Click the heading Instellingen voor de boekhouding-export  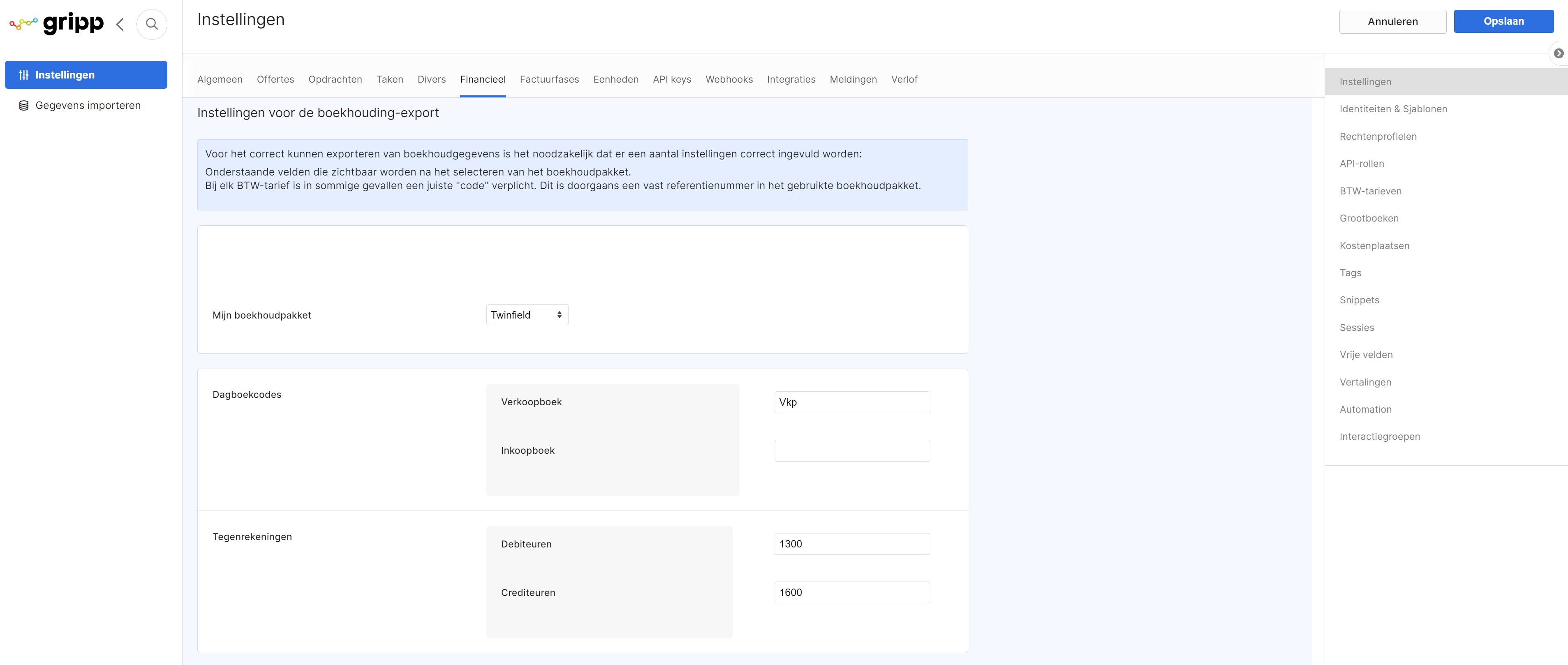point(318,113)
